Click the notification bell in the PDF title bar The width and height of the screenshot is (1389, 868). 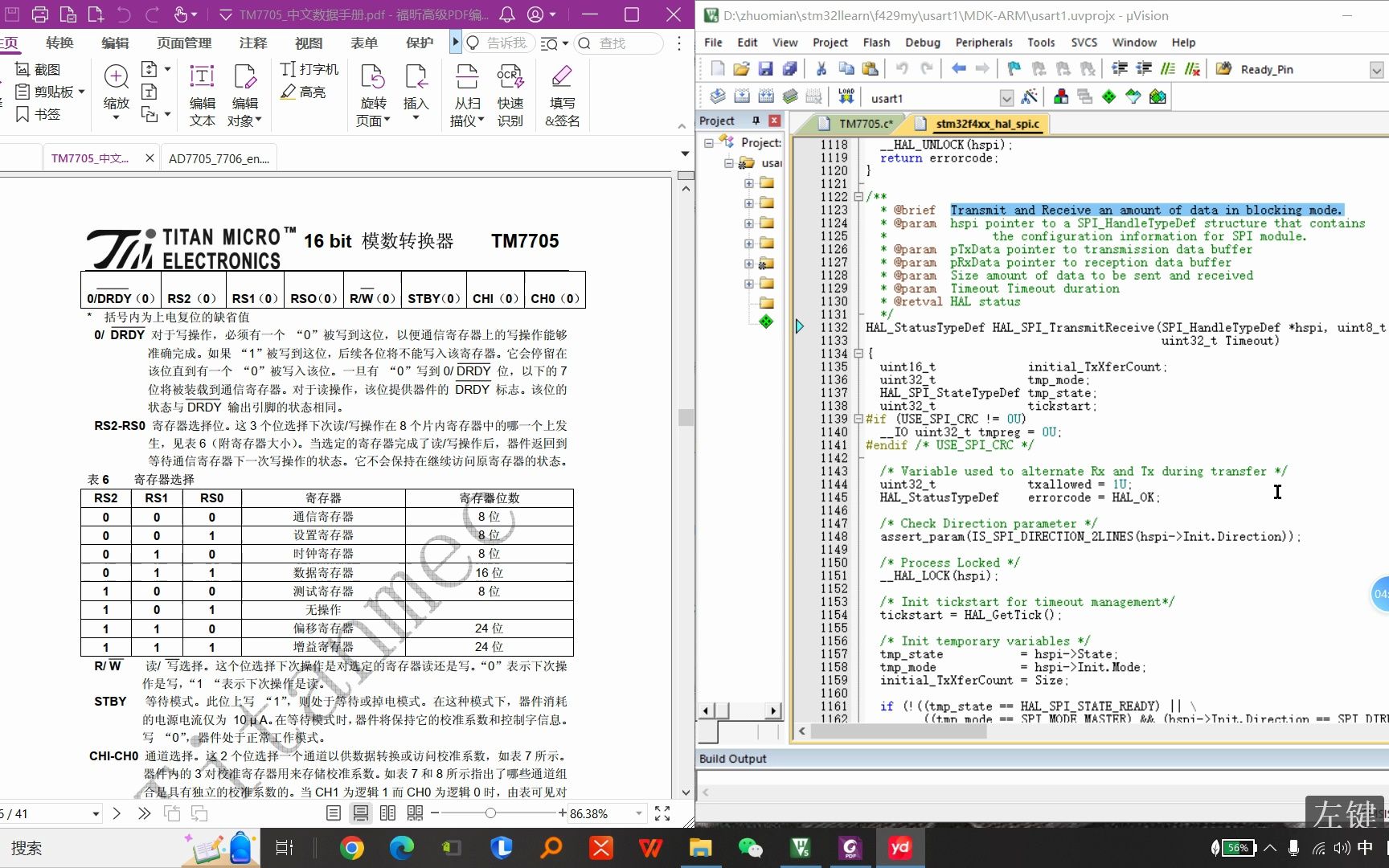[x=507, y=14]
